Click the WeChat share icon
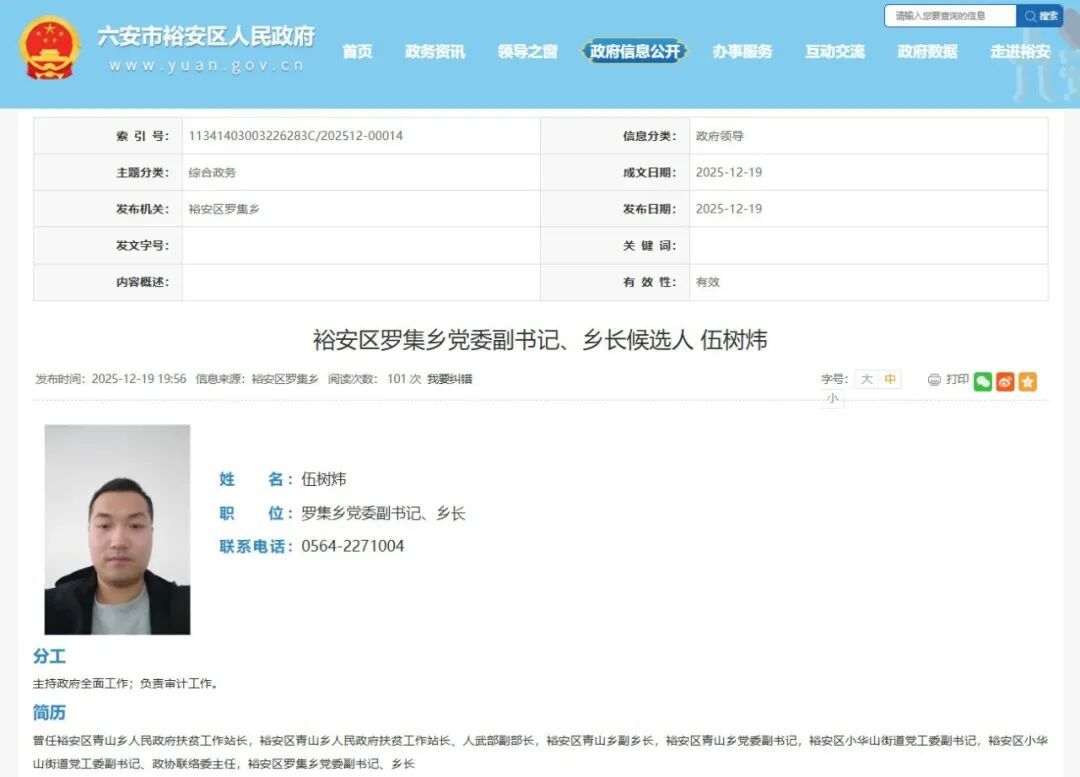Viewport: 1080px width, 777px height. tap(984, 381)
